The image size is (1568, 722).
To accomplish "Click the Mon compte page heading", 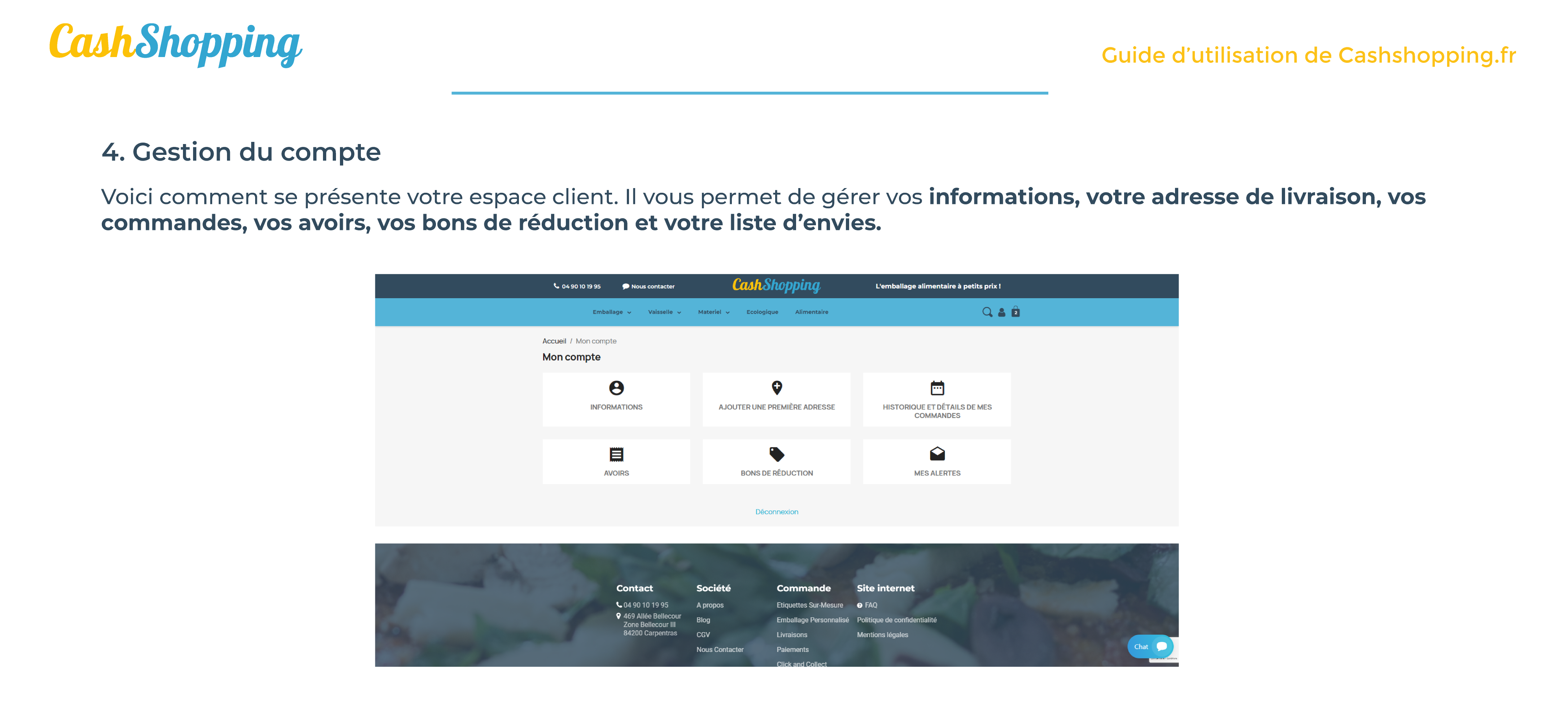I will [571, 357].
